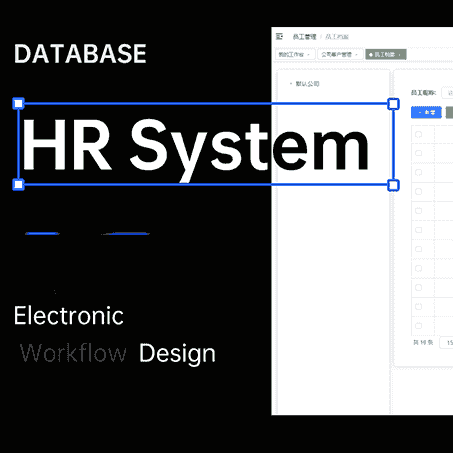Tick the second row checkbox in the table
Viewport: 453px width, 453px height.
click(418, 172)
